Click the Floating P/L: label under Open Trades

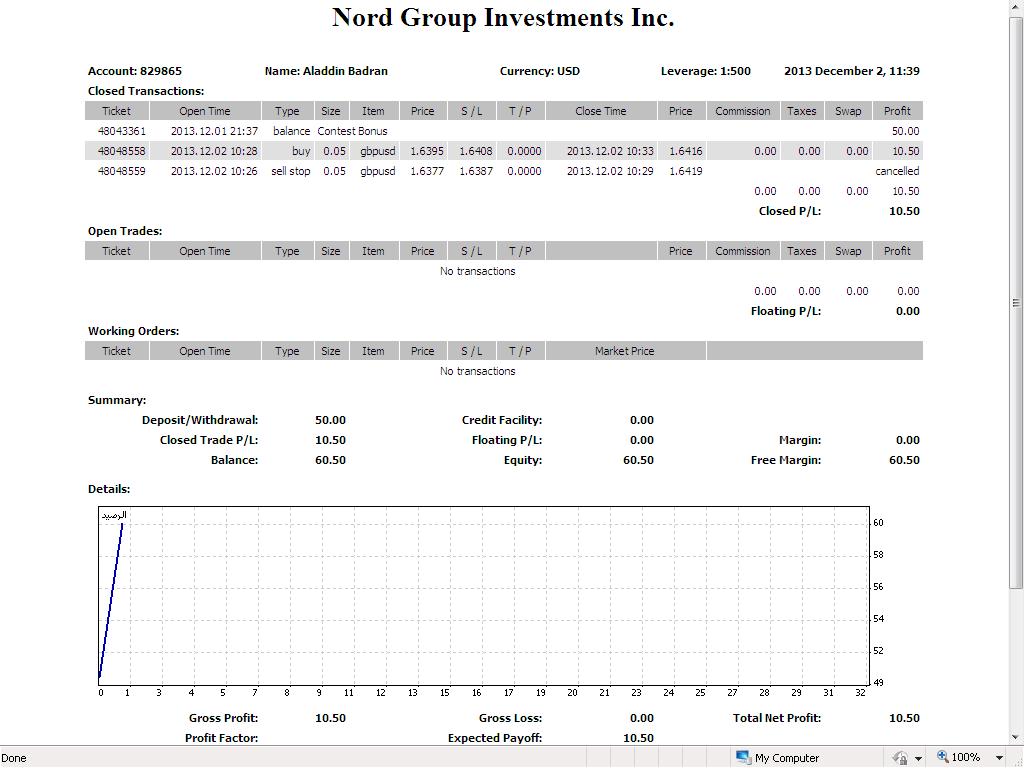[x=786, y=311]
